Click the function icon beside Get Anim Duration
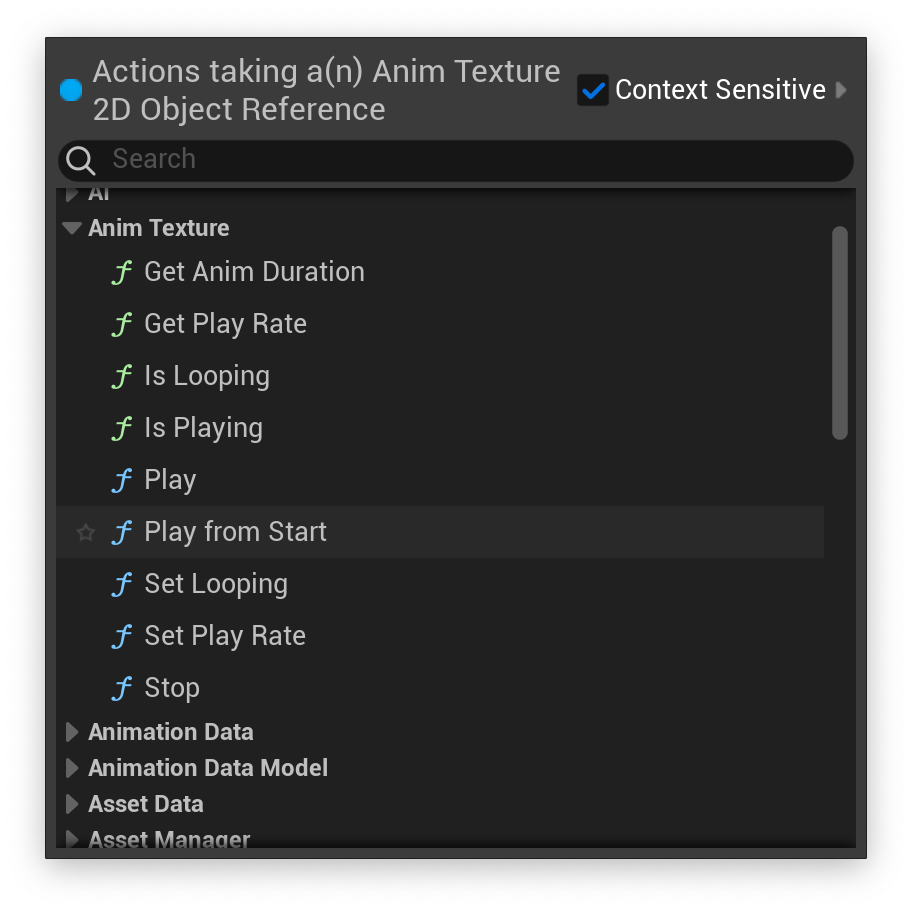Image resolution: width=912 pixels, height=912 pixels. (x=122, y=272)
